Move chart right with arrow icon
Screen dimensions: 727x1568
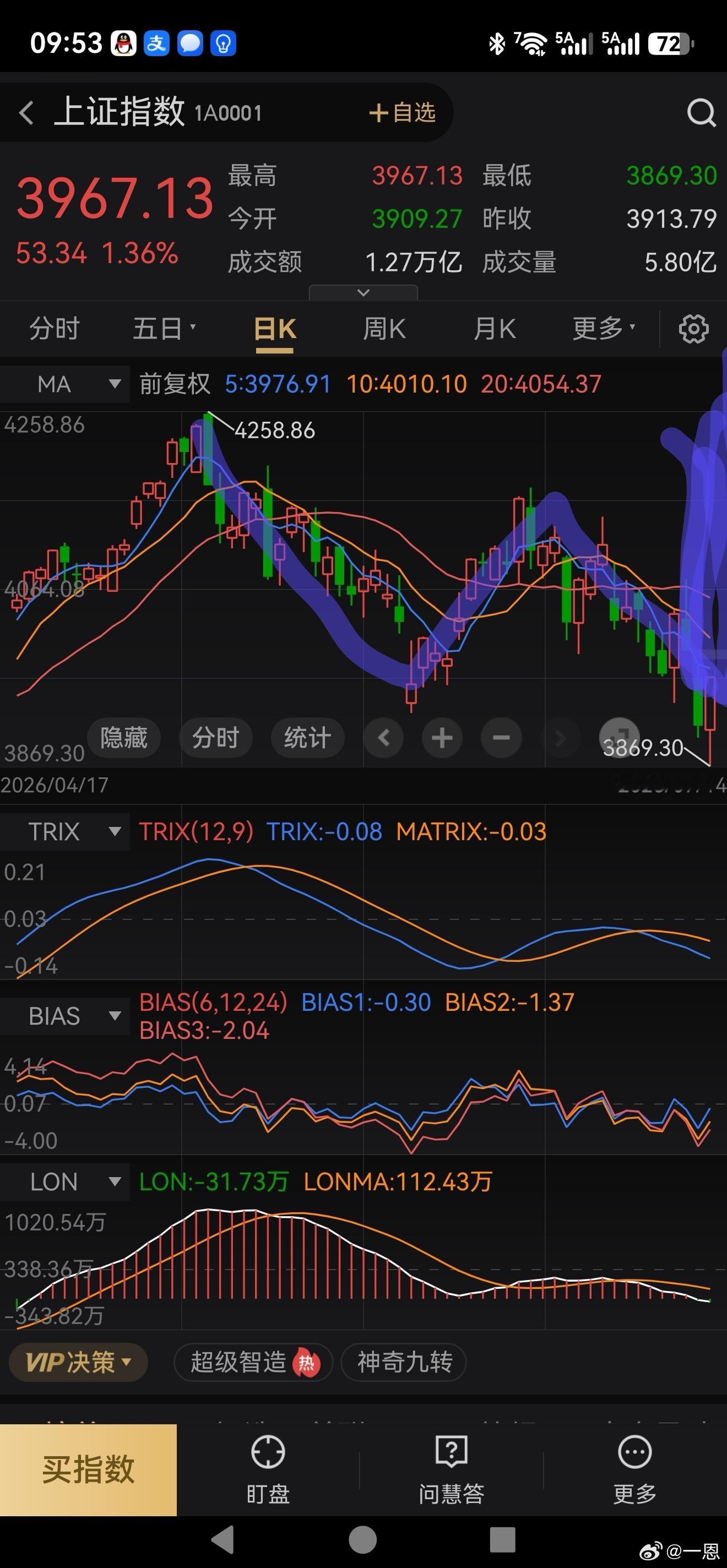click(560, 738)
